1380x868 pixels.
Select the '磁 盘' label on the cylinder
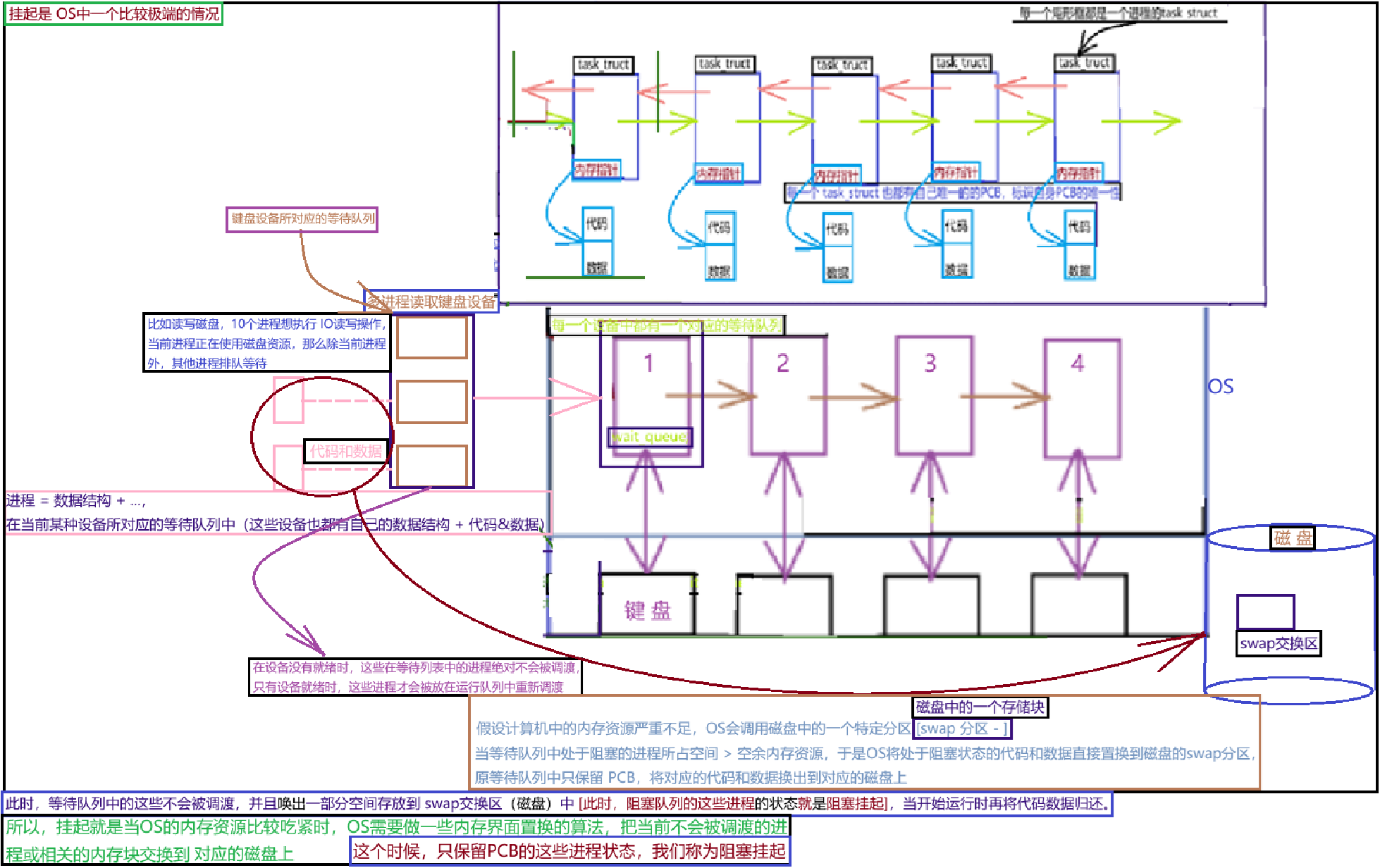pos(1293,538)
